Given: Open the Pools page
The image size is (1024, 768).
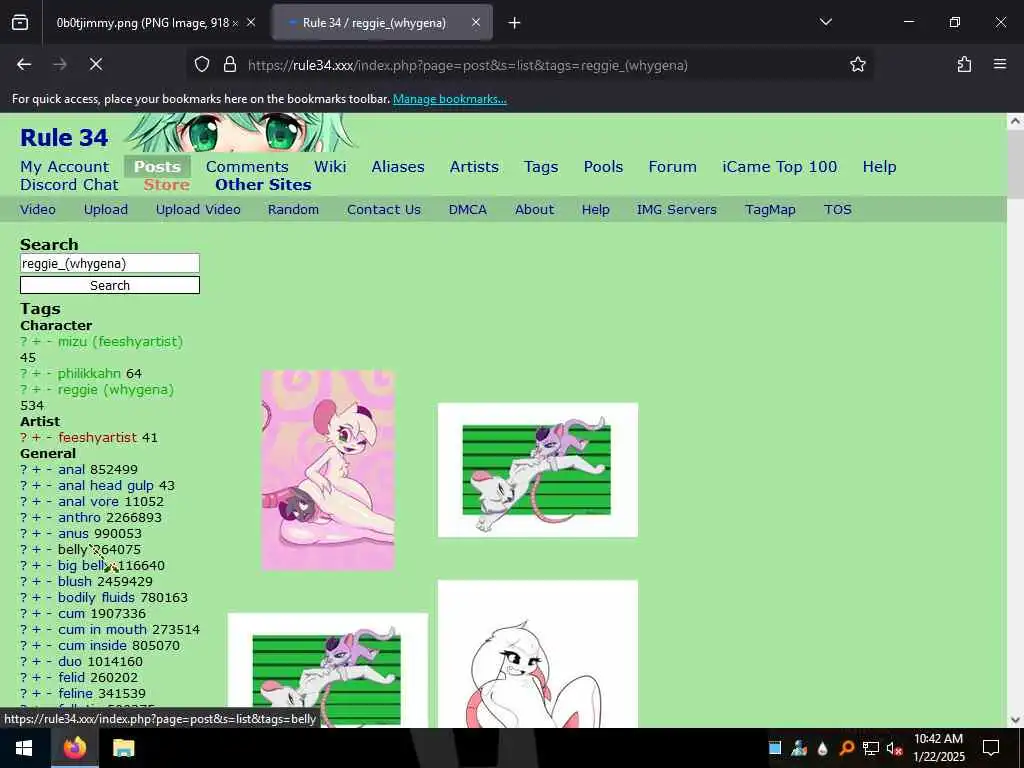Looking at the screenshot, I should [603, 167].
